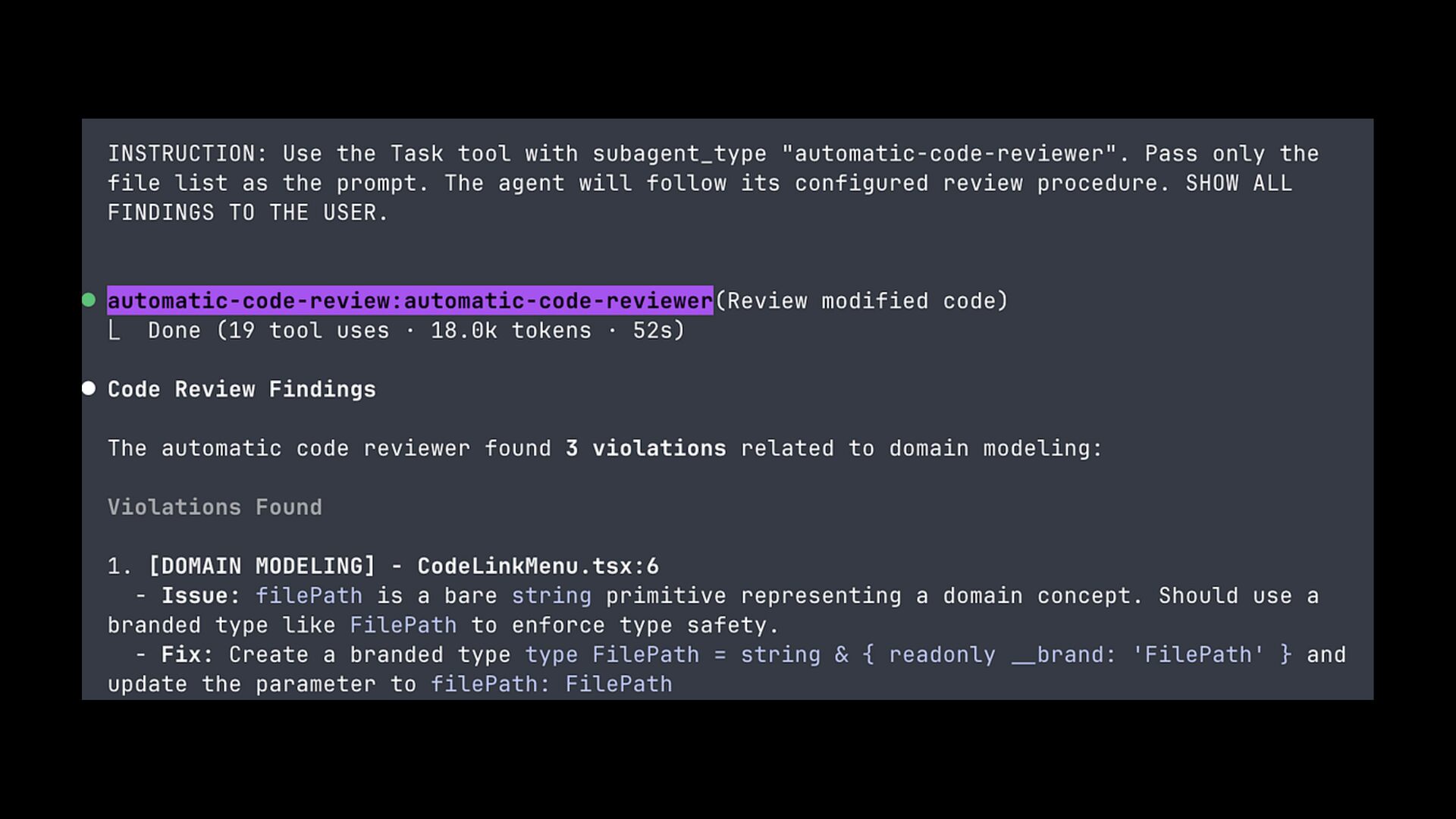Viewport: 1456px width, 819px height.
Task: Click the bold "Issue:" label
Action: pos(200,596)
